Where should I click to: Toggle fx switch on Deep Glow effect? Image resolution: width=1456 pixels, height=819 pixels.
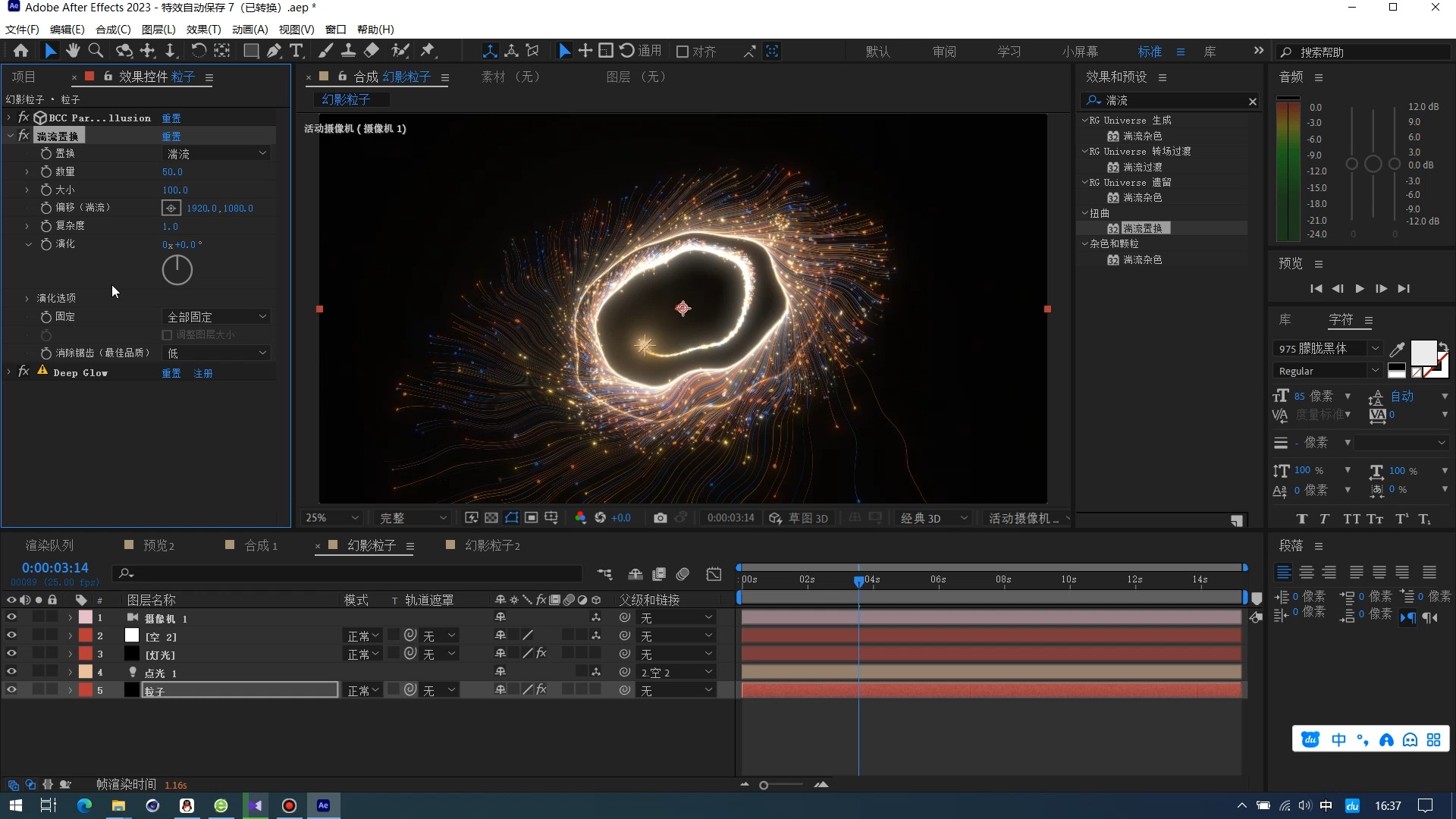24,372
